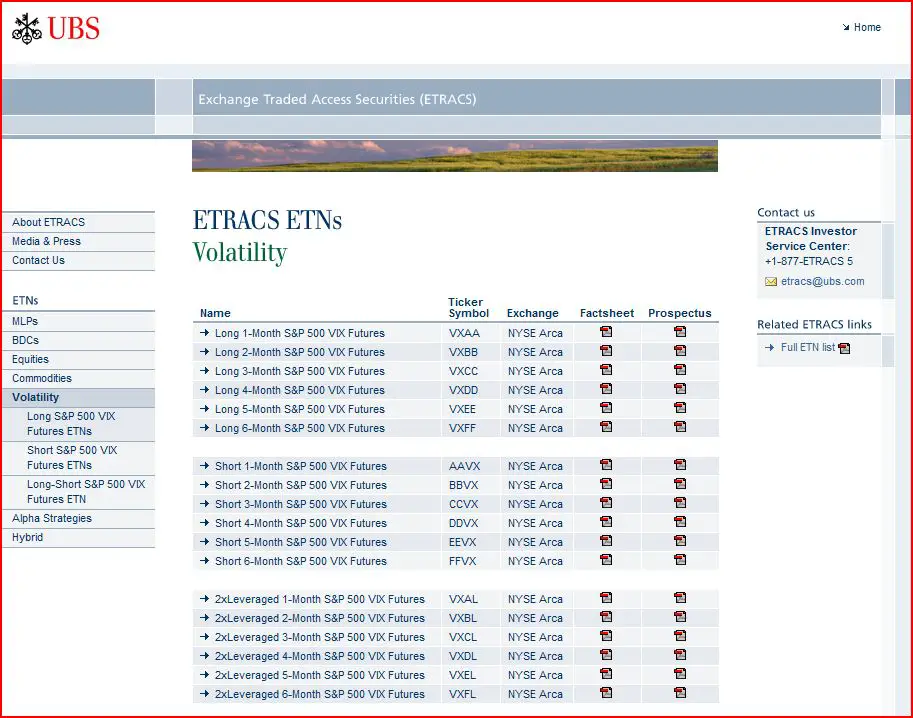The image size is (913, 718).
Task: Open the PDF icon beside Full ETN list
Action: (844, 348)
